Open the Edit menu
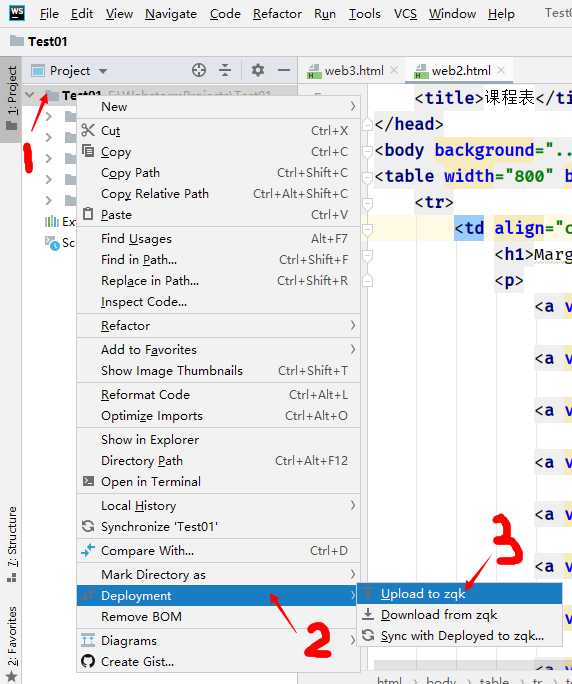Screen dimensions: 572x684 click(x=82, y=14)
